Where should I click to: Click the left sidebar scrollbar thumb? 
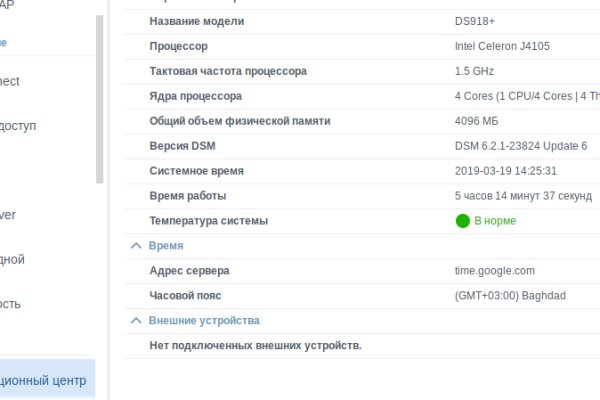(x=99, y=100)
